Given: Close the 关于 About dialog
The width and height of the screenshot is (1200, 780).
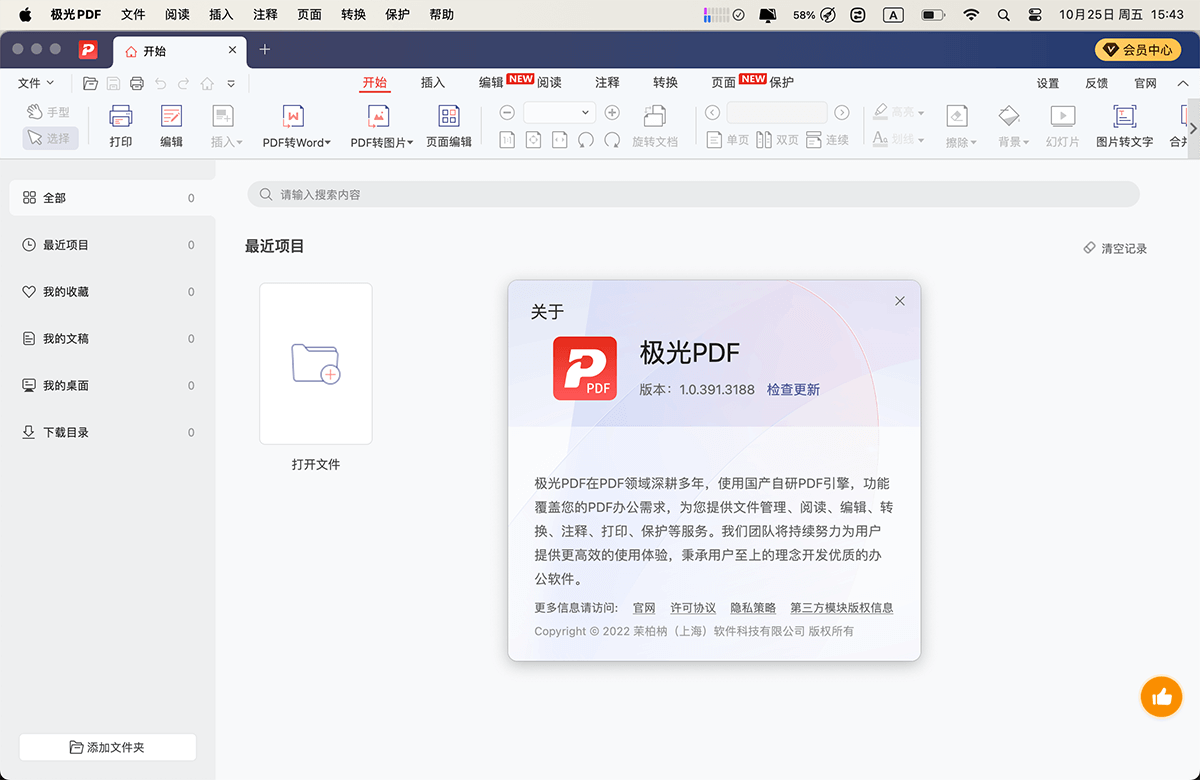Looking at the screenshot, I should [900, 301].
